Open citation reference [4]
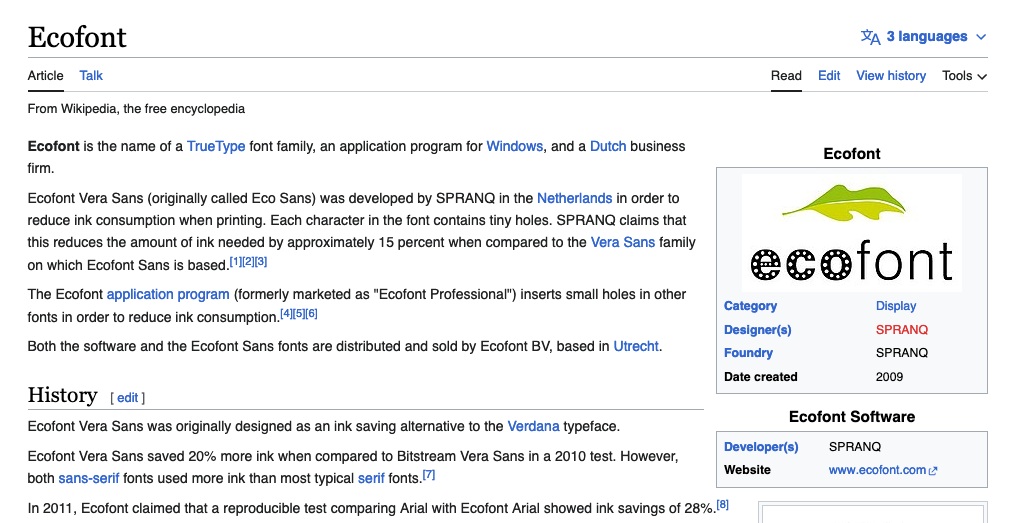Viewport: 1020px width, 523px height. pos(286,314)
